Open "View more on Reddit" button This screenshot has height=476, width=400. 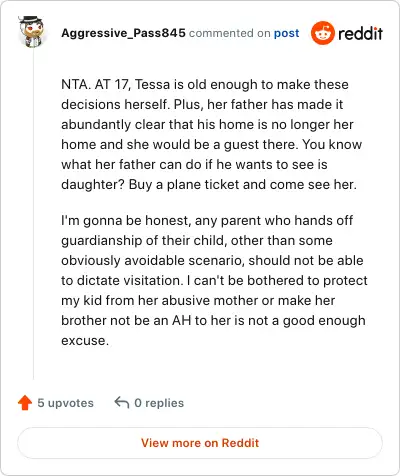pos(200,443)
